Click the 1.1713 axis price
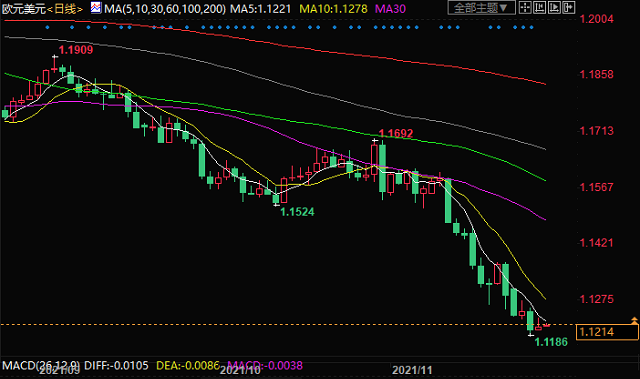Screen dimensions: 640x379 coord(596,131)
